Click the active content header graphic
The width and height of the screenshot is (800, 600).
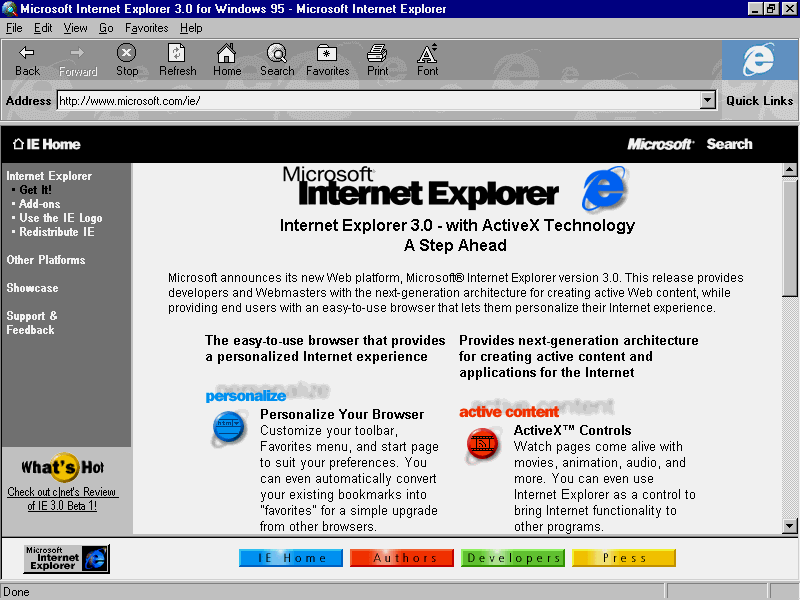tap(536, 409)
